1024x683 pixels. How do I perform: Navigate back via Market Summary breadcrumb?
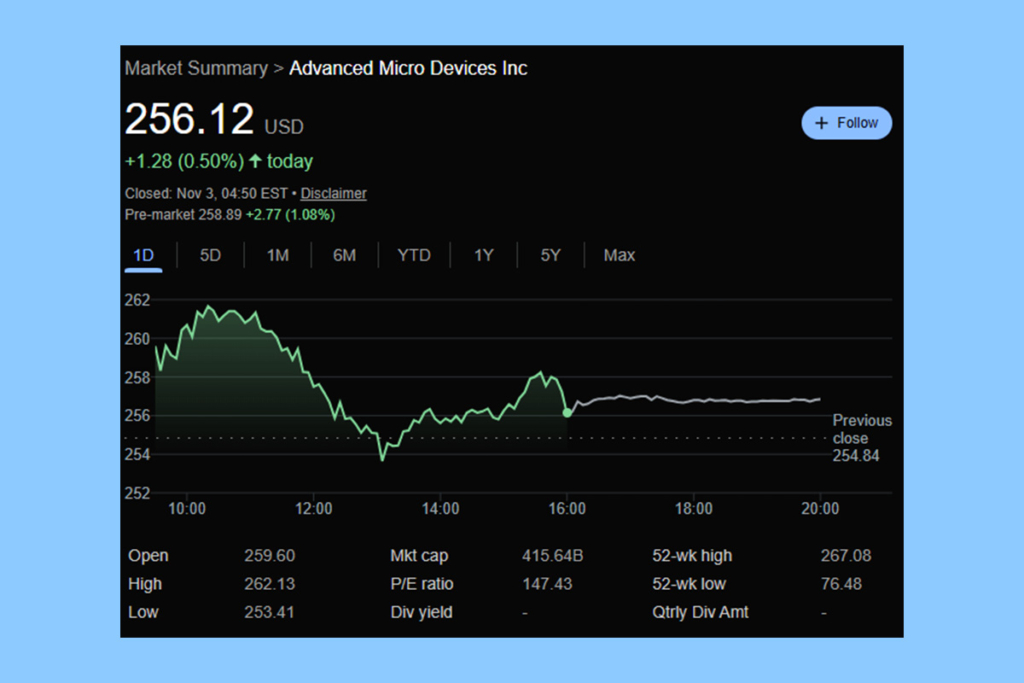click(x=196, y=68)
